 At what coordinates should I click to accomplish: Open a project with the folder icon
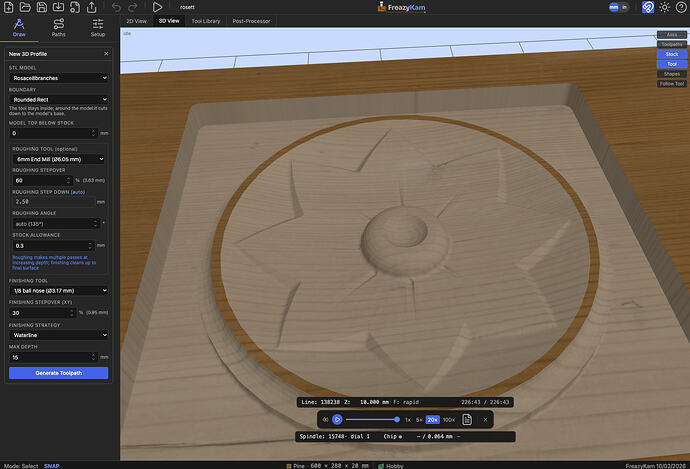(25, 7)
